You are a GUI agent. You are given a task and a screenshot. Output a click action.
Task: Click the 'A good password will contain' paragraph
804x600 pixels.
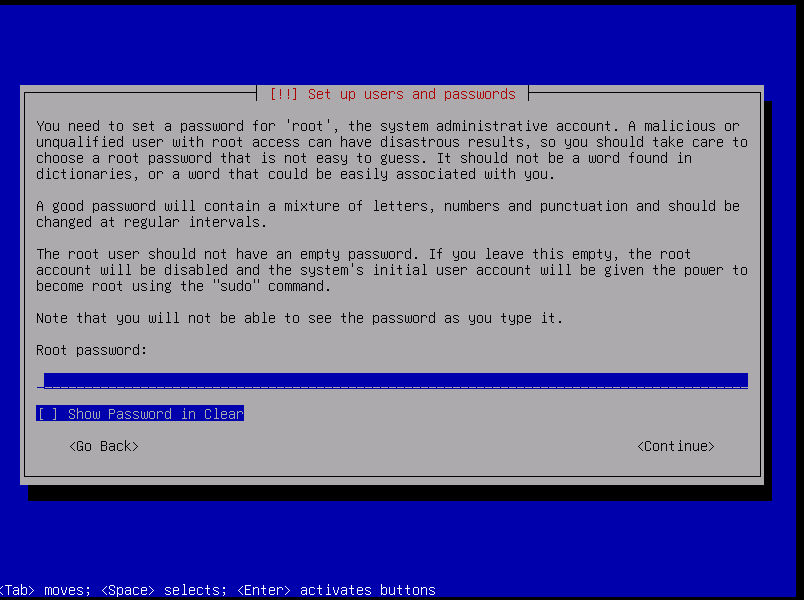(388, 214)
